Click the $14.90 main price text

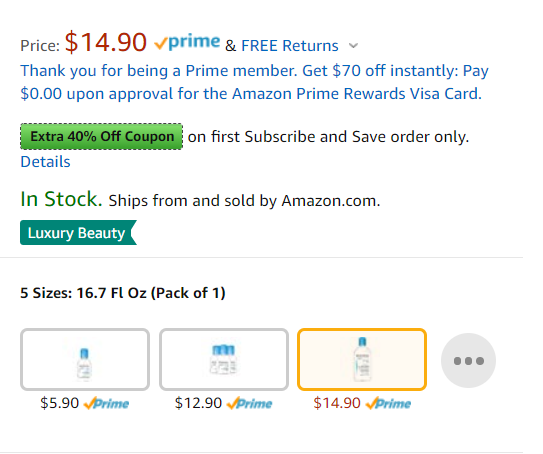coord(106,42)
